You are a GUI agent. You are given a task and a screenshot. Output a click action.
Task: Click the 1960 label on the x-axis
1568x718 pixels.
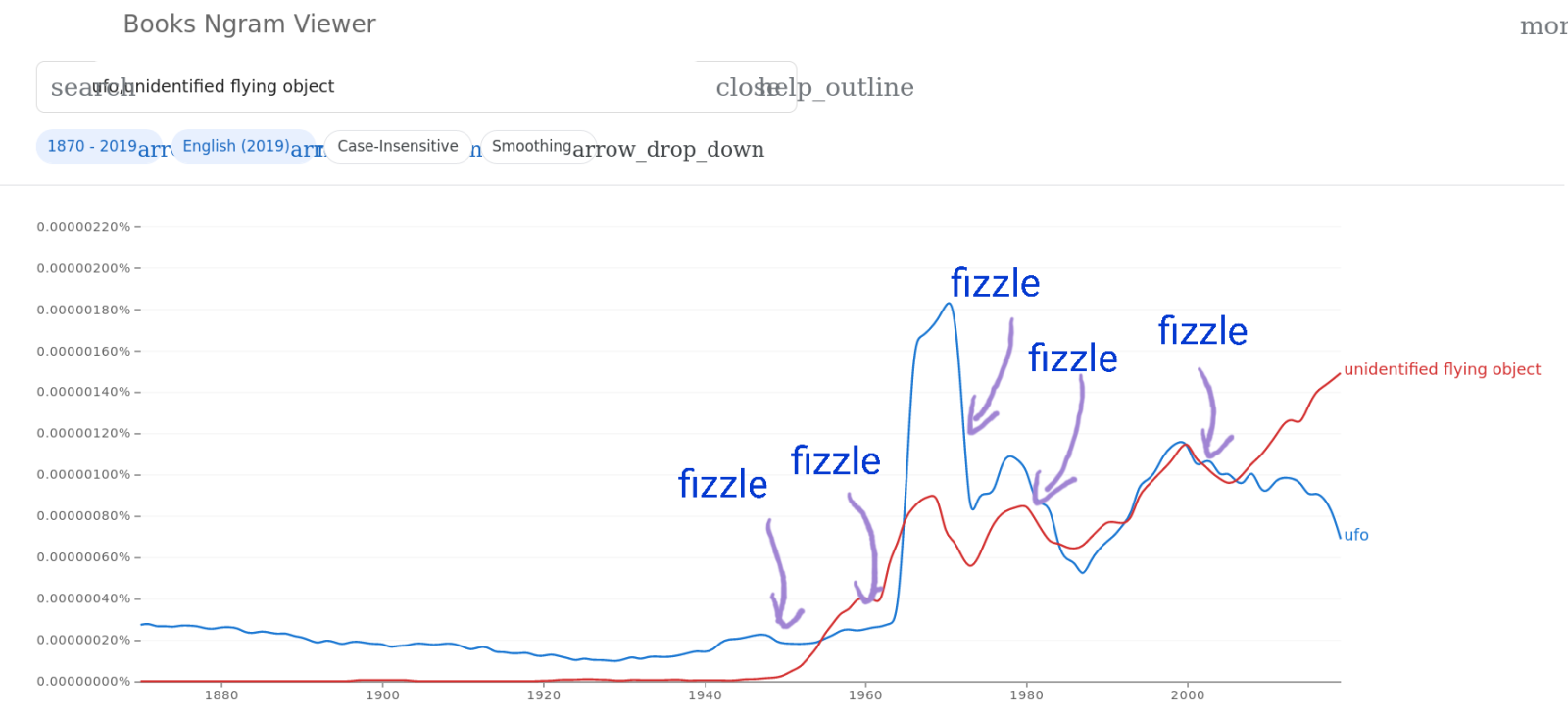(865, 695)
